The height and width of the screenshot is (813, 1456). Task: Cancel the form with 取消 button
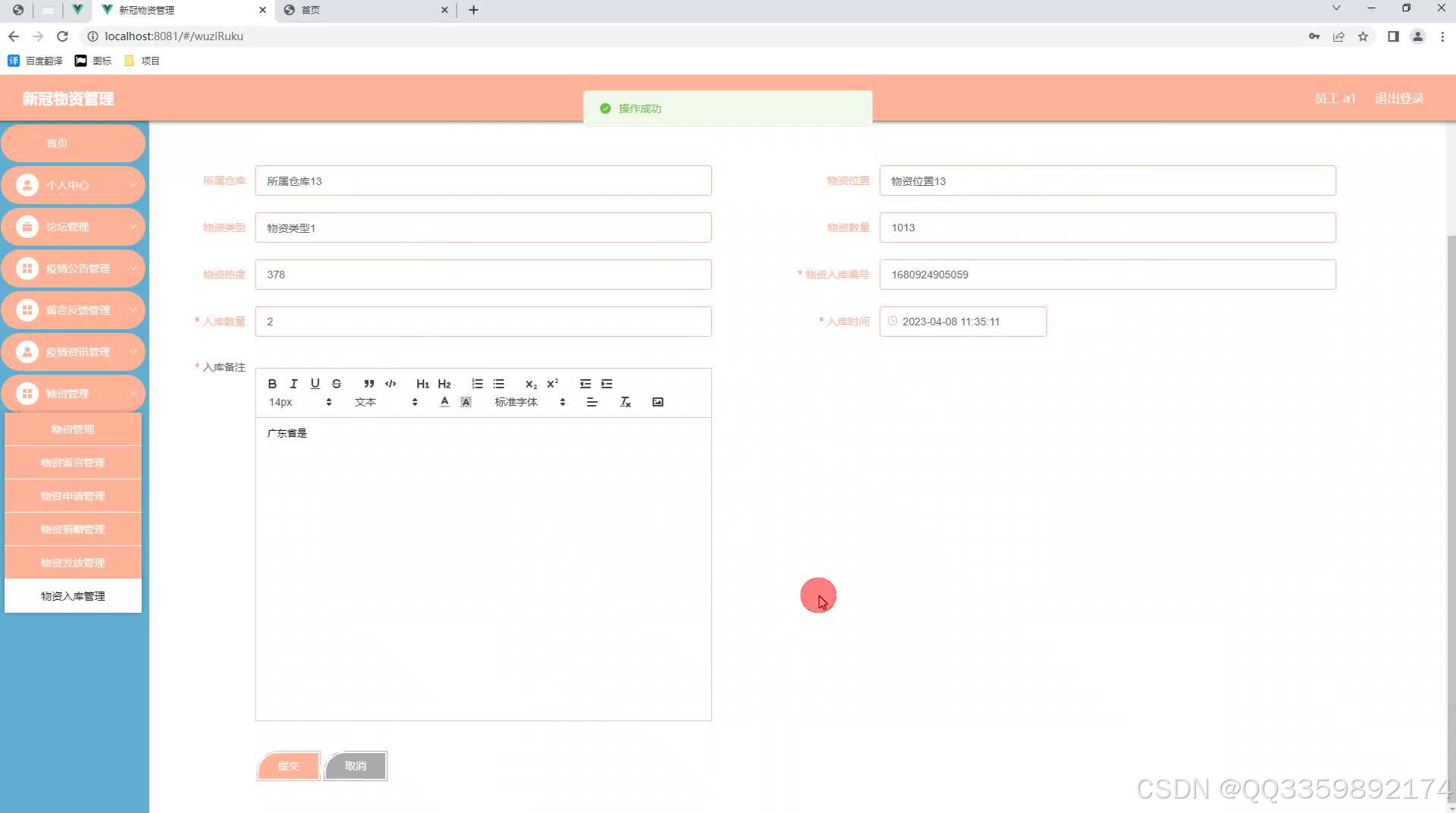point(356,766)
